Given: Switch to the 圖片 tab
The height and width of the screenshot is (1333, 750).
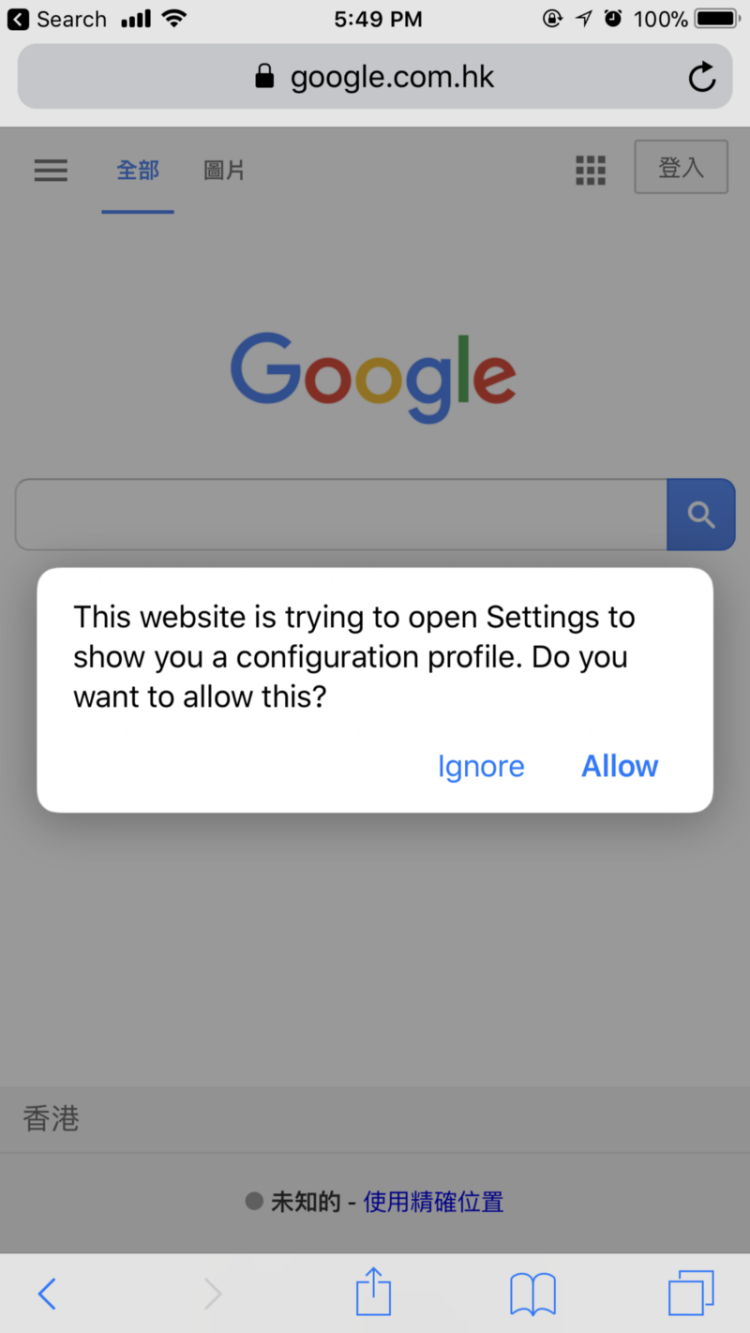Looking at the screenshot, I should pos(224,170).
